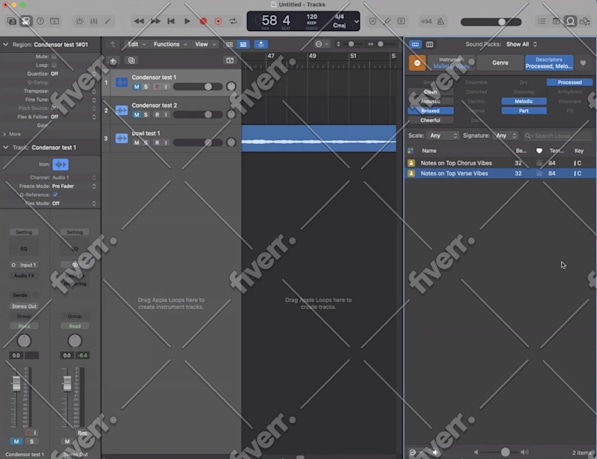597x459 pixels.
Task: Click the Duplicate Track button
Action: [131, 61]
